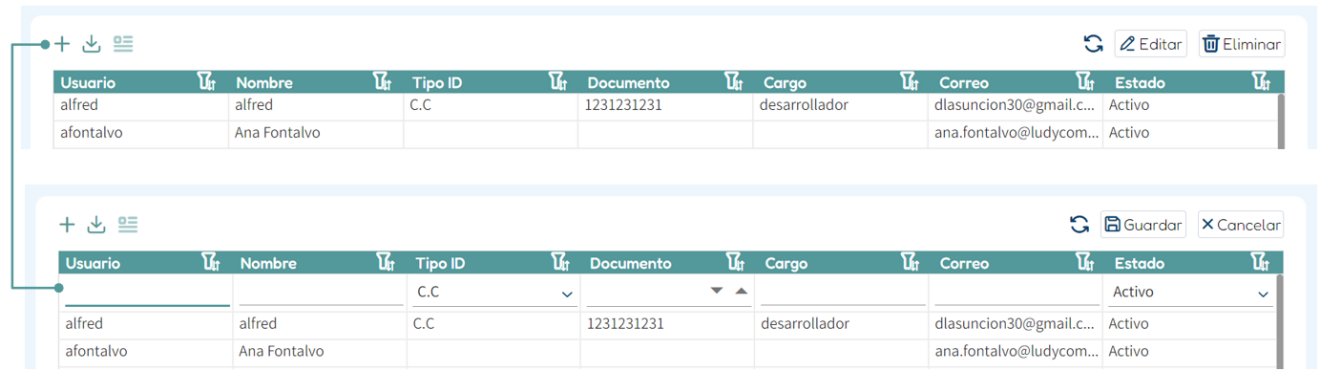Select the '1231231231' cell in the Guardar grid
Image resolution: width=1320 pixels, height=371 pixels.
pos(668,324)
